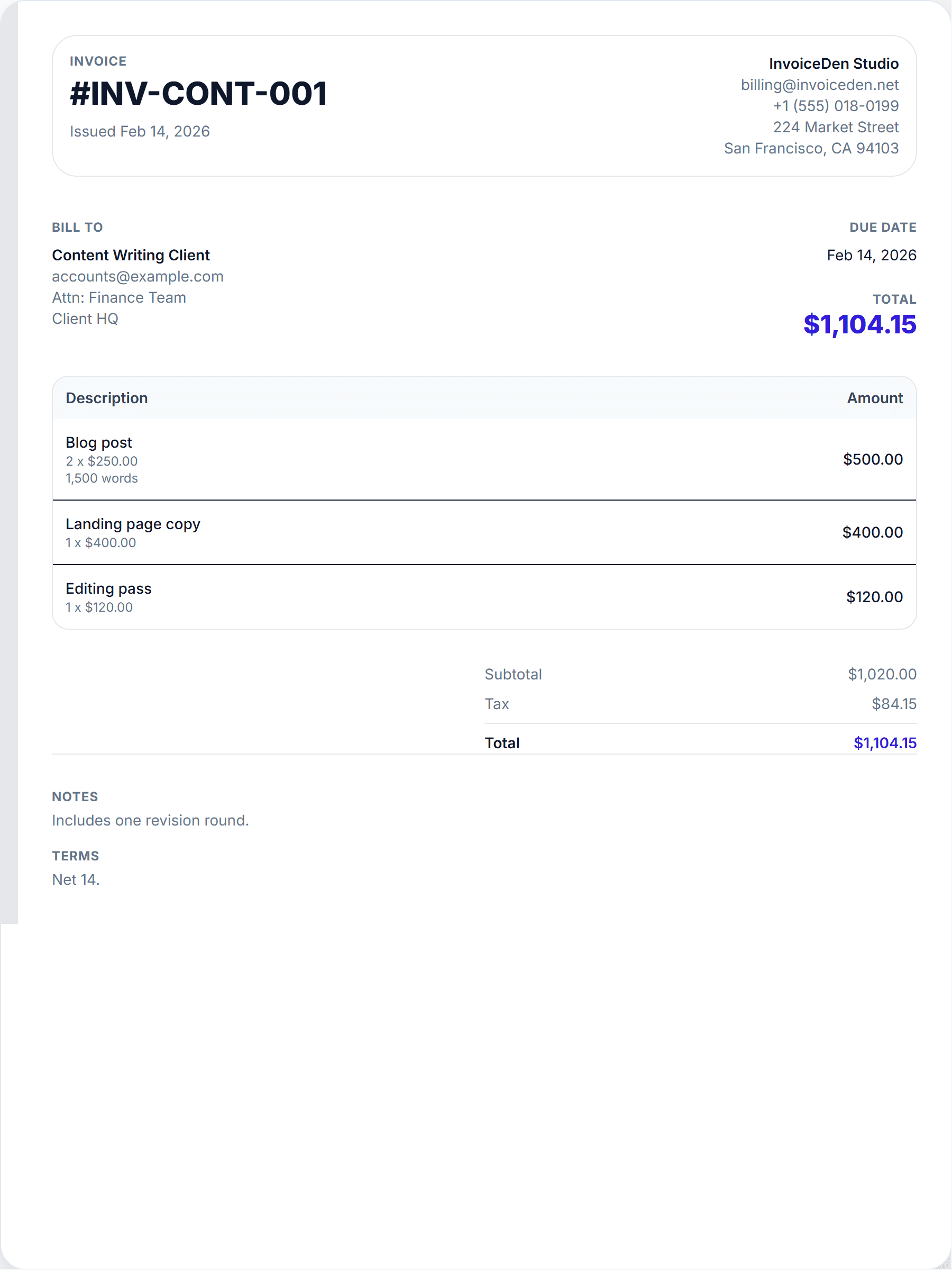Click the Blog post line item
The width and height of the screenshot is (952, 1270).
pos(98,442)
